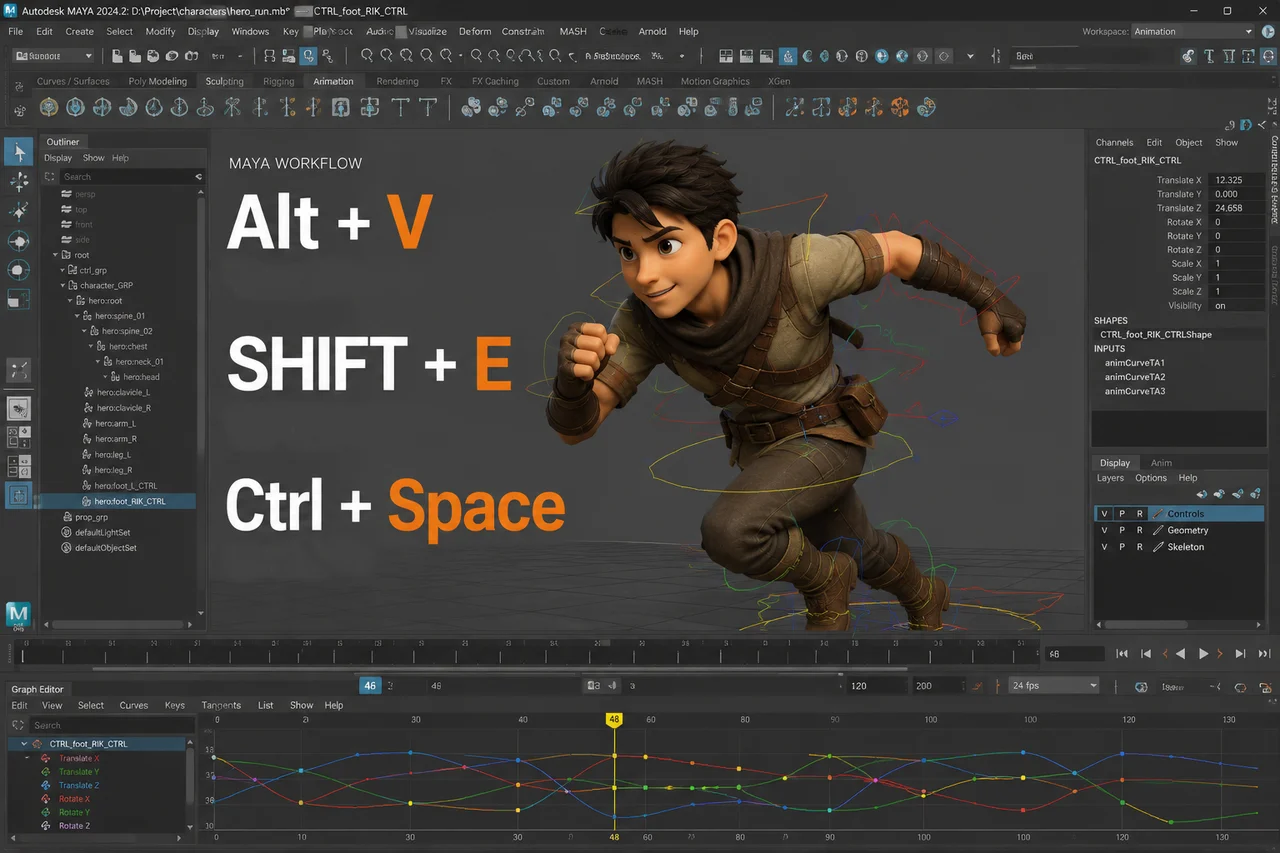The height and width of the screenshot is (853, 1280).
Task: Collapse hero:chest in Outliner
Action: pyautogui.click(x=92, y=346)
